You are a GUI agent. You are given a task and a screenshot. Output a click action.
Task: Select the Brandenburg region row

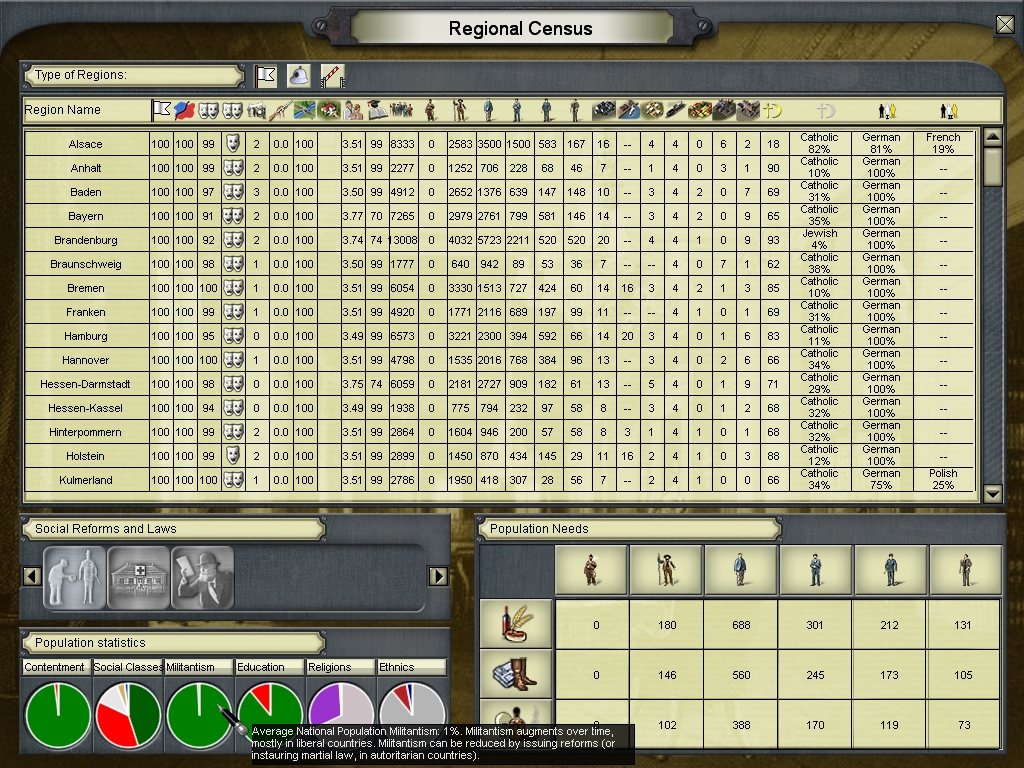tap(86, 240)
